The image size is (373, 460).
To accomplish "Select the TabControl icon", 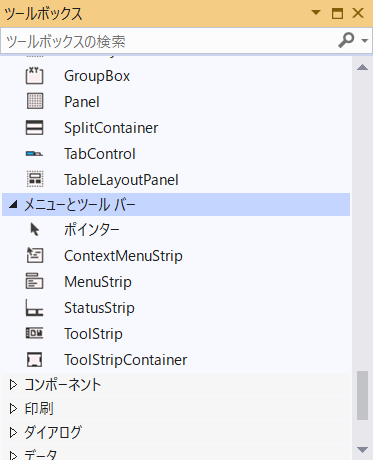I will [34, 154].
